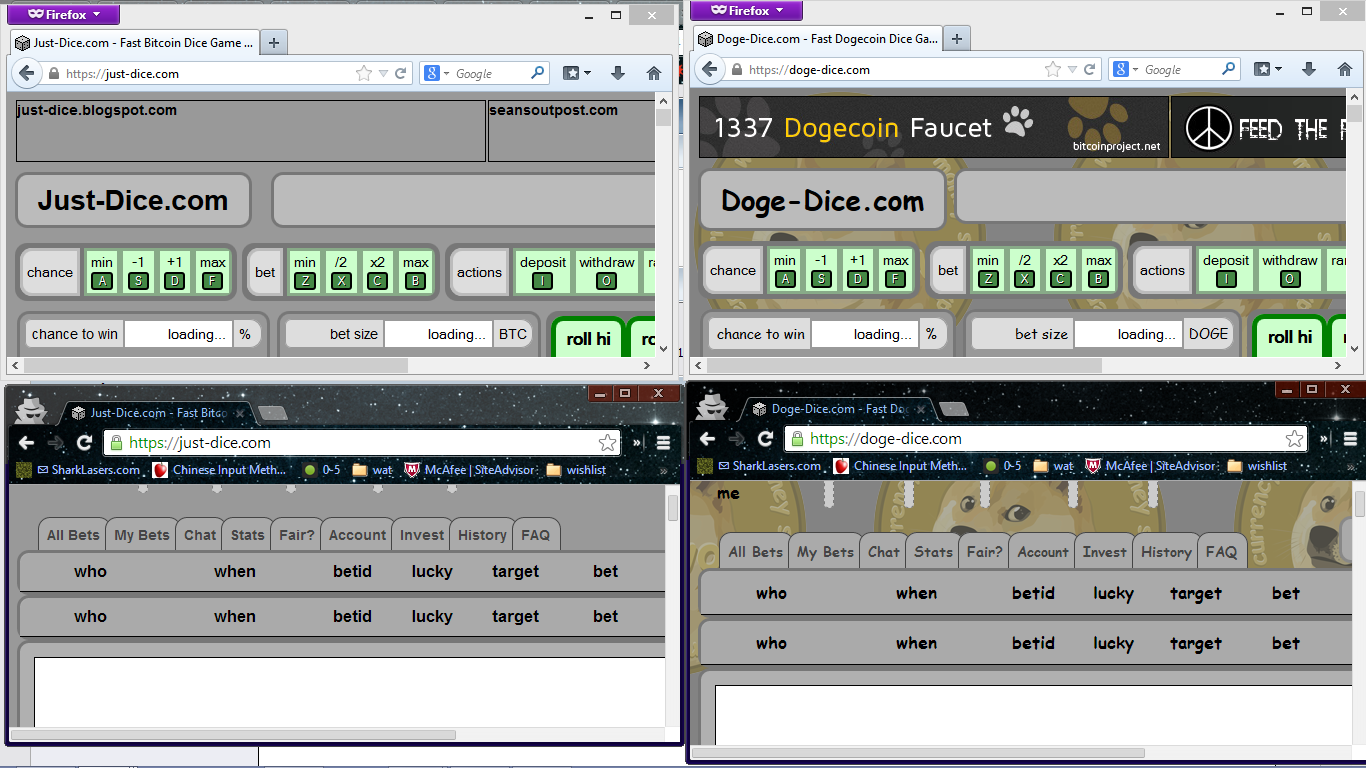This screenshot has width=1366, height=768.
Task: Show more bookmarks in Just-Dice Chrome bookmarks bar
Action: click(x=663, y=470)
